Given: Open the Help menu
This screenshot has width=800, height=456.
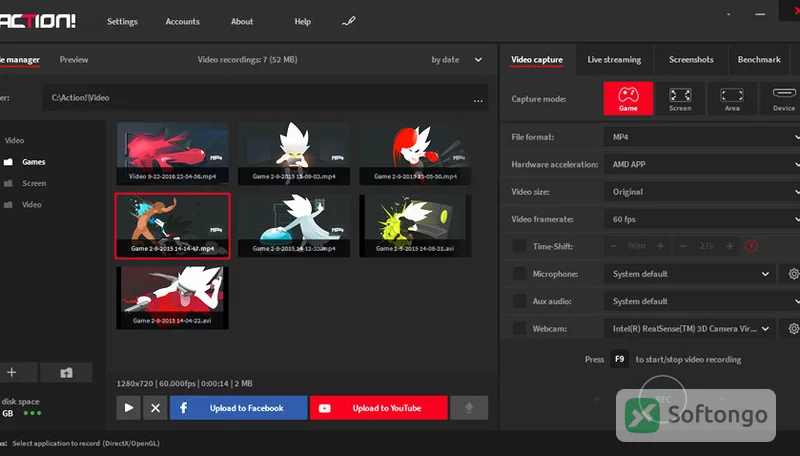Looking at the screenshot, I should tap(302, 21).
